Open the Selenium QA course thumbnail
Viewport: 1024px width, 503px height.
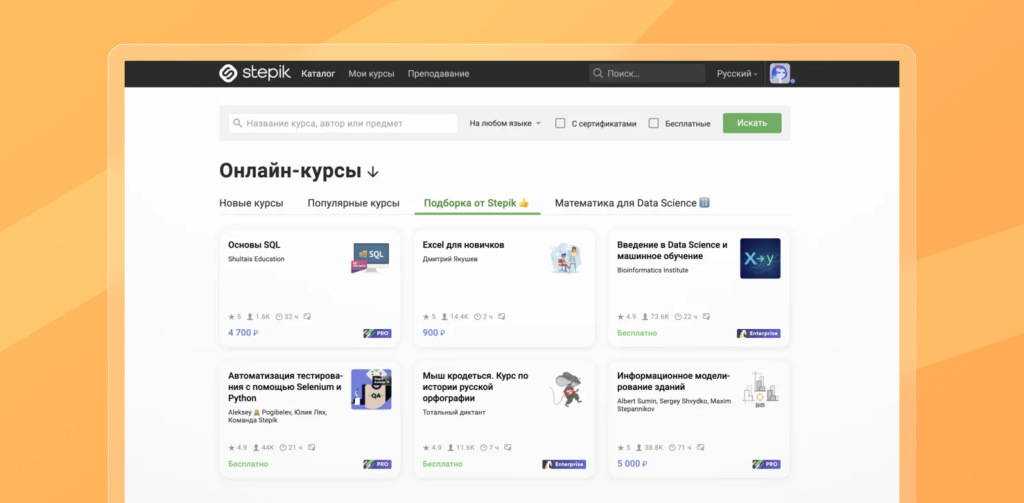(371, 389)
